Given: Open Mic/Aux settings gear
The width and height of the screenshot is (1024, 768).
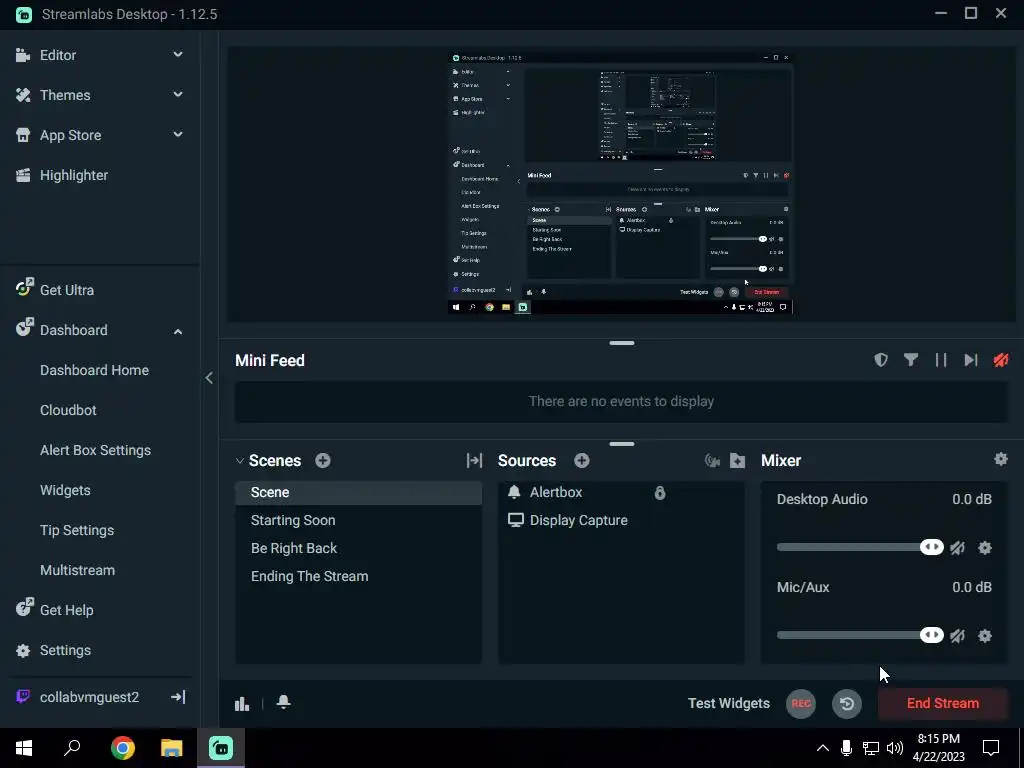Looking at the screenshot, I should tap(985, 636).
